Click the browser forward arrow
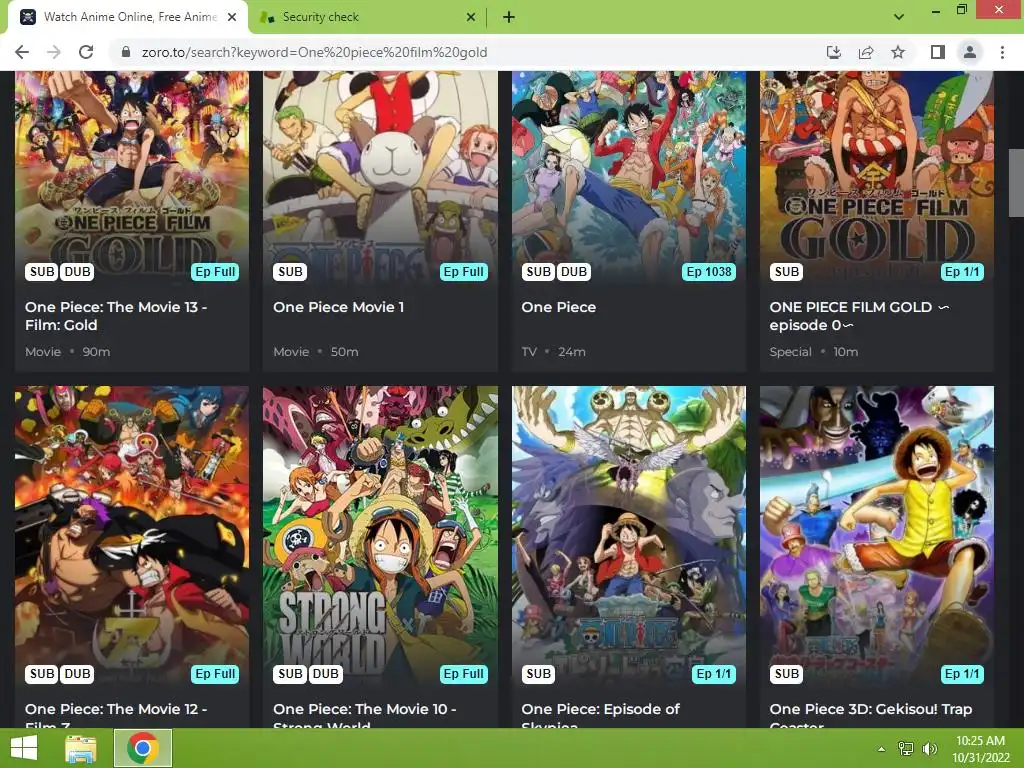Screen dimensions: 1024x768 [54, 52]
